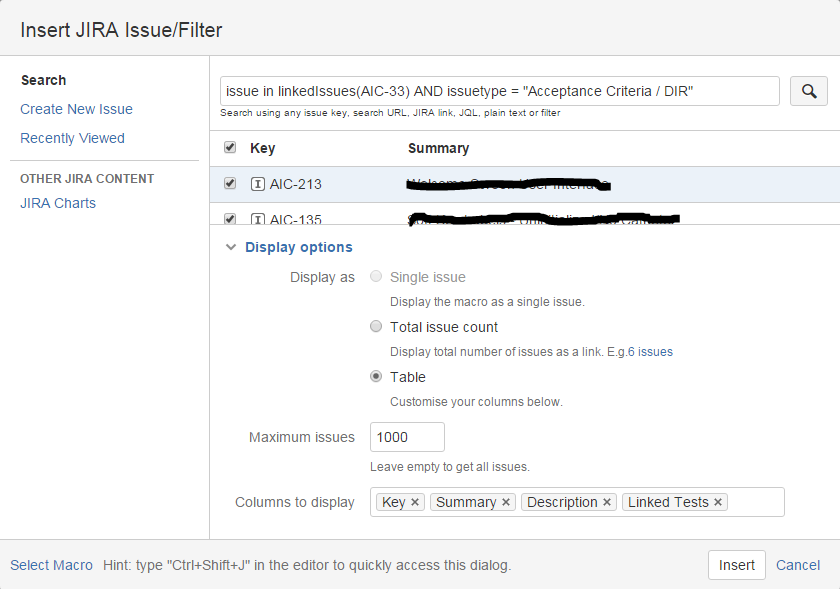Viewport: 840px width, 589px height.
Task: Uncheck the AIC-135 row checkbox
Action: [x=230, y=219]
